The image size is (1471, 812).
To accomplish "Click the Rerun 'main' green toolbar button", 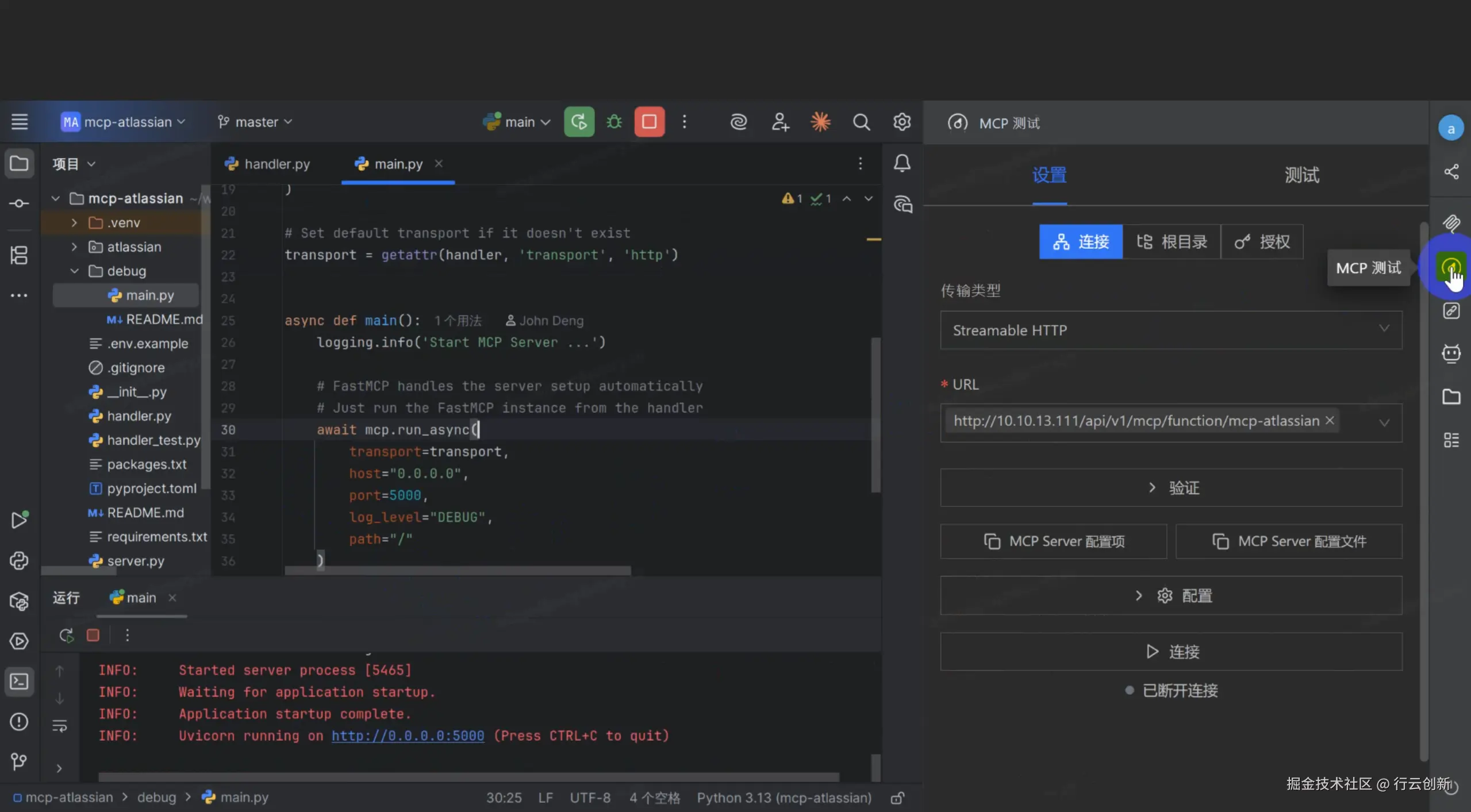I will (x=579, y=122).
